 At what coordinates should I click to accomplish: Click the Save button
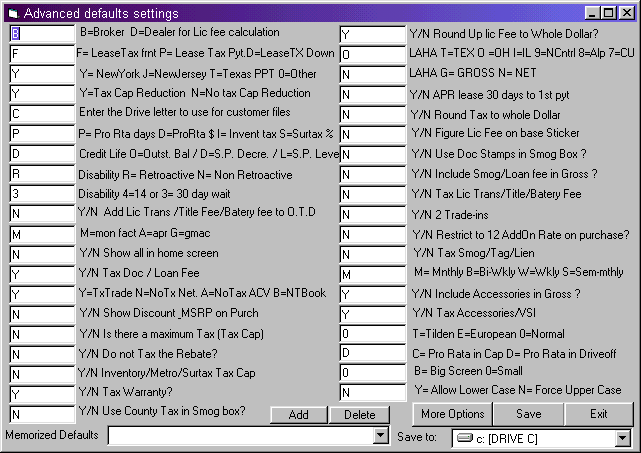[x=529, y=414]
